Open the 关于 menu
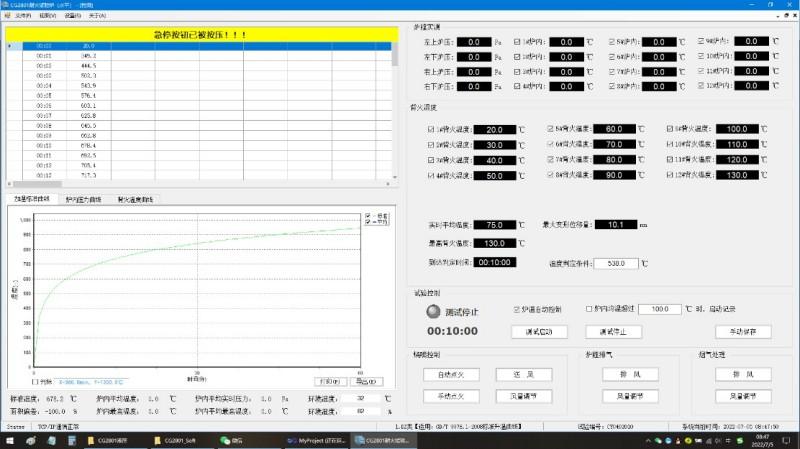The width and height of the screenshot is (800, 449). (x=97, y=16)
